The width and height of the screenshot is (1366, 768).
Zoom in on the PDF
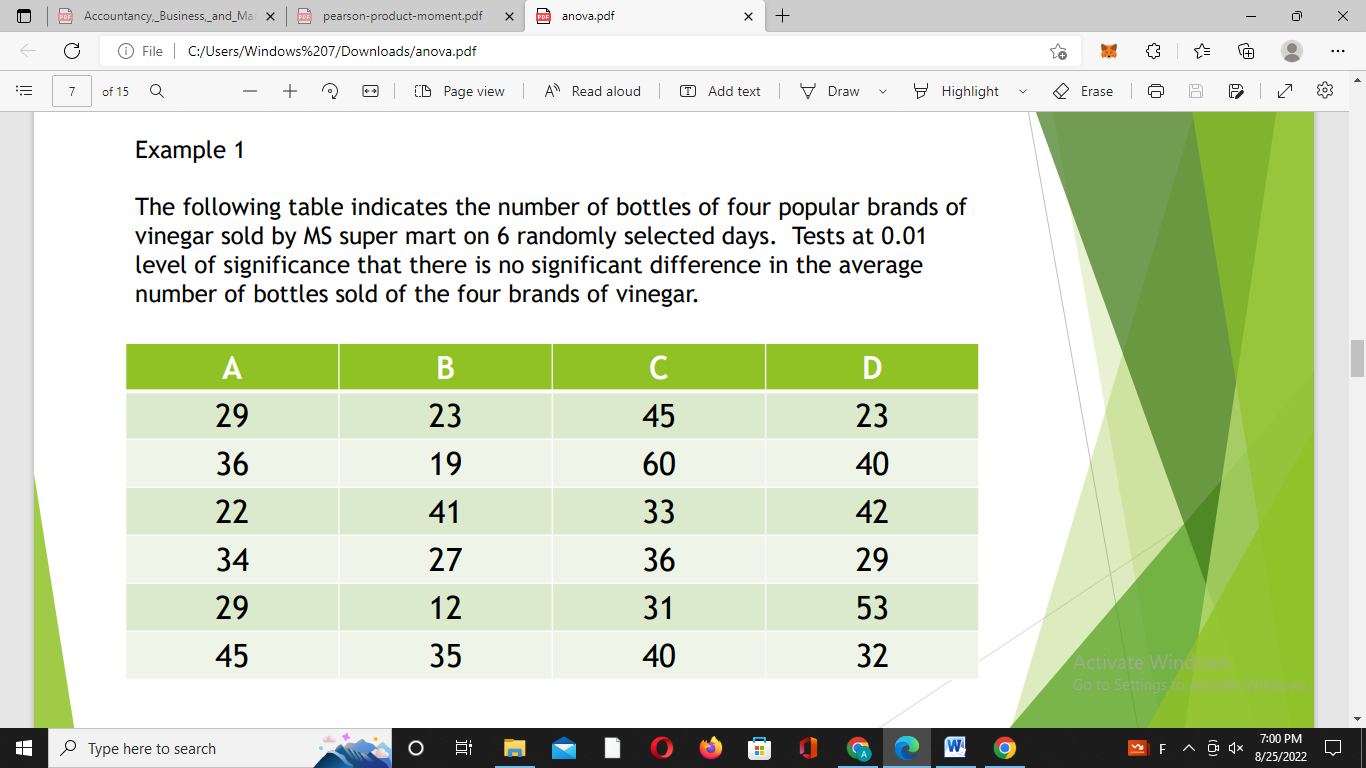[290, 91]
